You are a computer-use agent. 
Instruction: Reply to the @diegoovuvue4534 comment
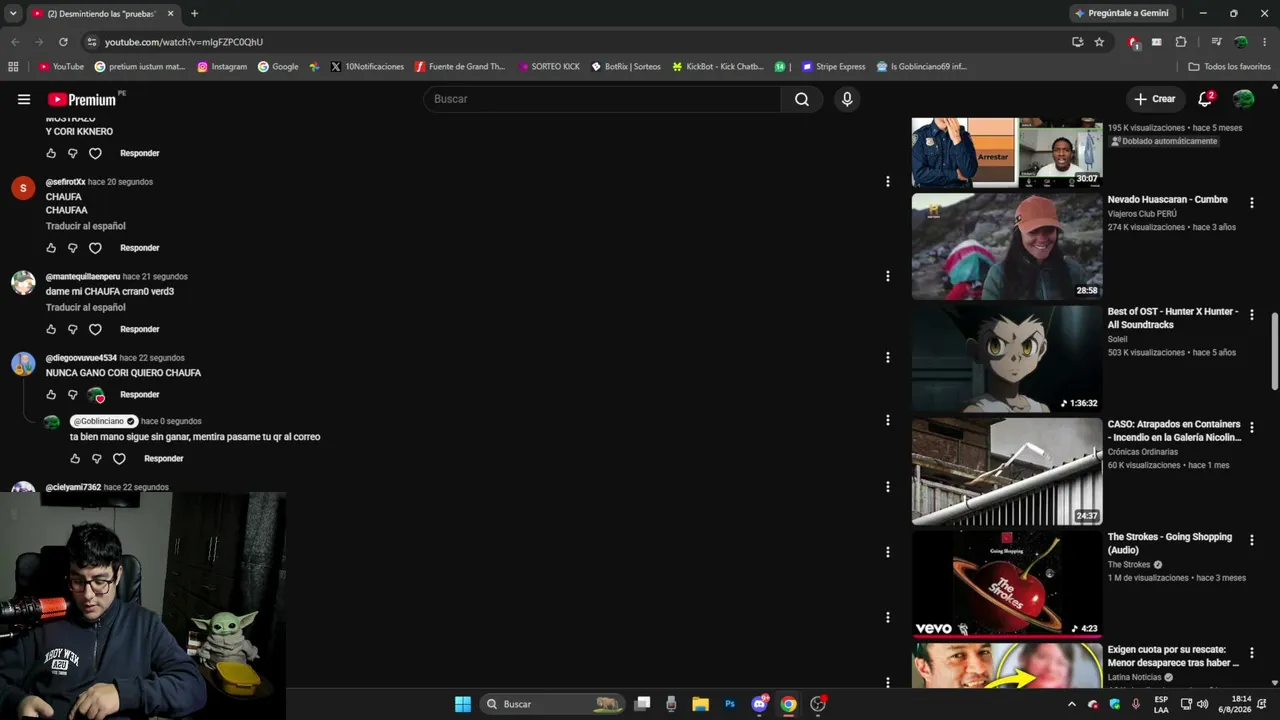point(140,394)
